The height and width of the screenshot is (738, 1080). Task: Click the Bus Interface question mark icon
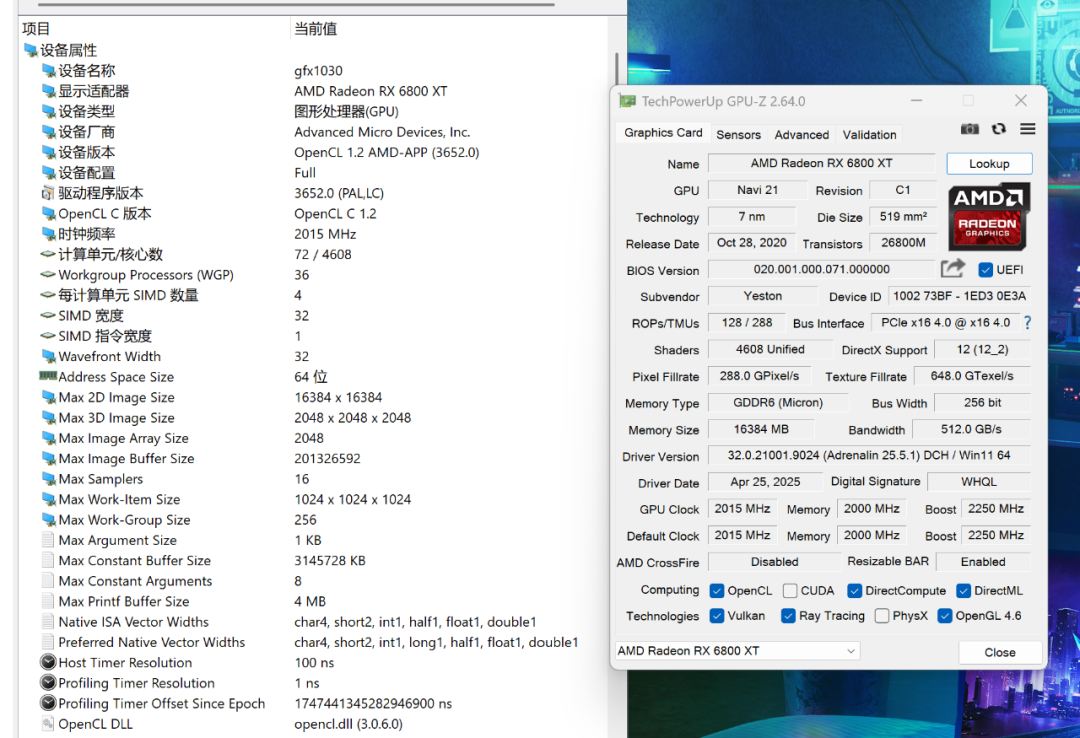(1028, 322)
